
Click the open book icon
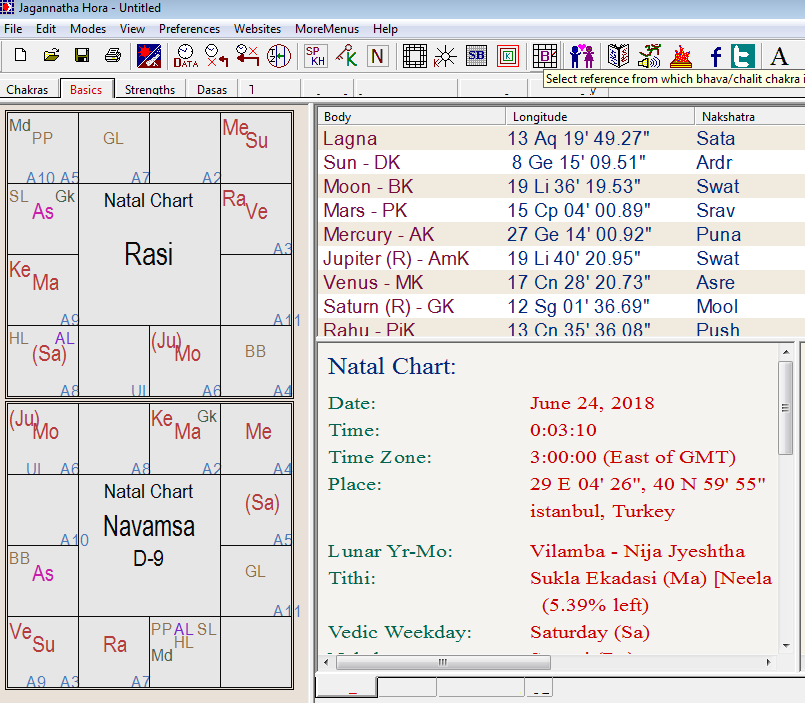tap(618, 55)
